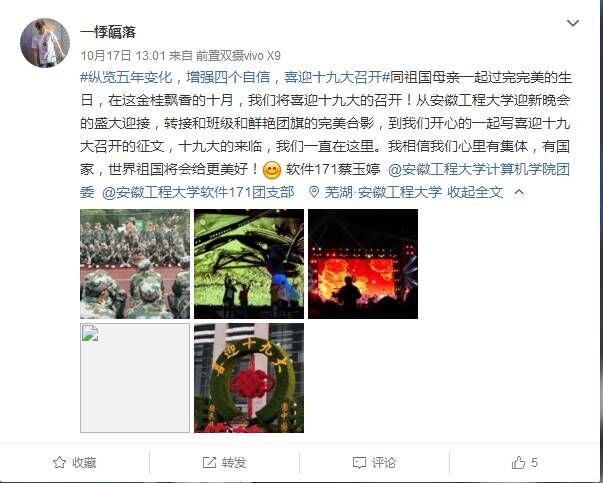Open the 前置双摄vivo X9 source link
This screenshot has width=603, height=483.
(x=238, y=56)
